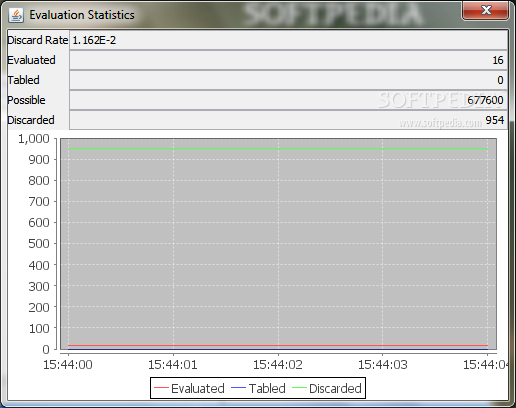516x408 pixels.
Task: Click the 15:44:01 time axis label
Action: click(173, 365)
